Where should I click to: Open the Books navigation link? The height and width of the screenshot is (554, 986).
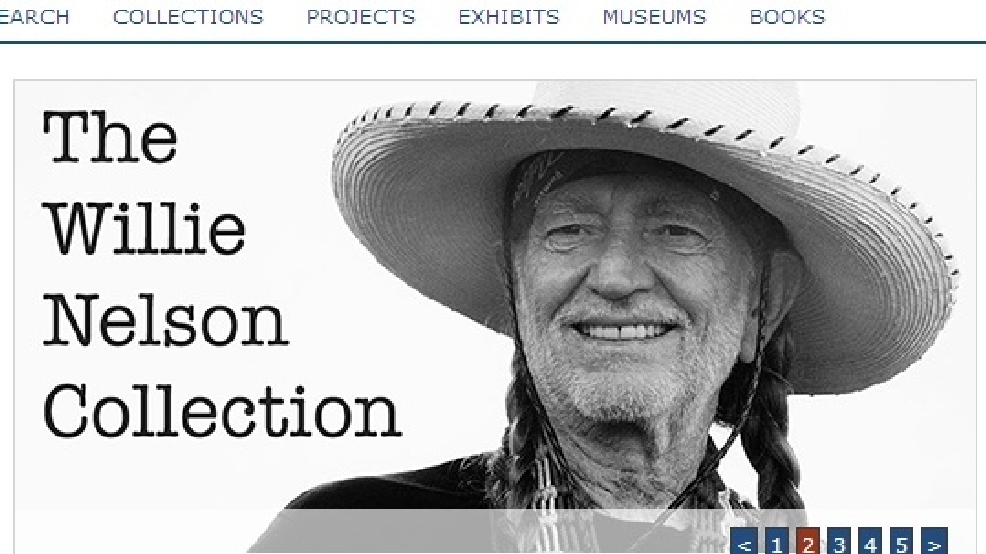pos(787,17)
